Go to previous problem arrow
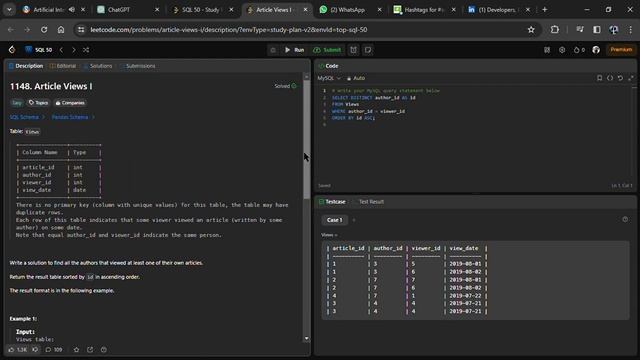This screenshot has height=360, width=640. (61, 50)
